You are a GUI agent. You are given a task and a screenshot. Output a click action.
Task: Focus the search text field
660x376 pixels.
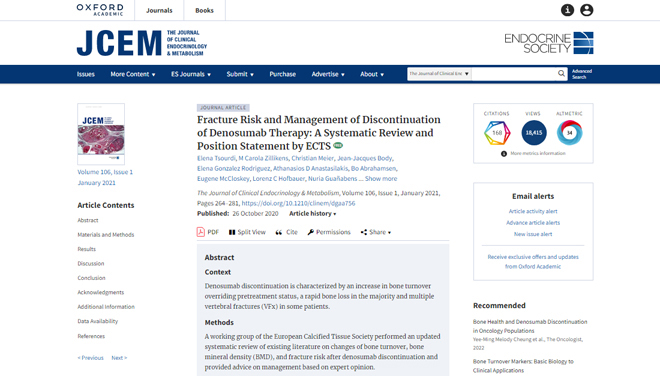pyautogui.click(x=514, y=74)
